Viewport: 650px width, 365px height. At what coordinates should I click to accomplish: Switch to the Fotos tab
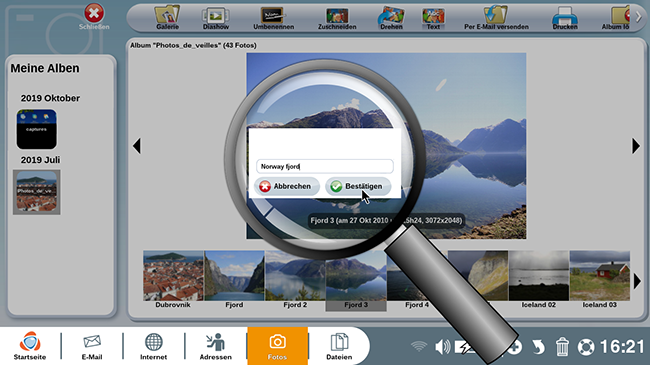point(277,346)
